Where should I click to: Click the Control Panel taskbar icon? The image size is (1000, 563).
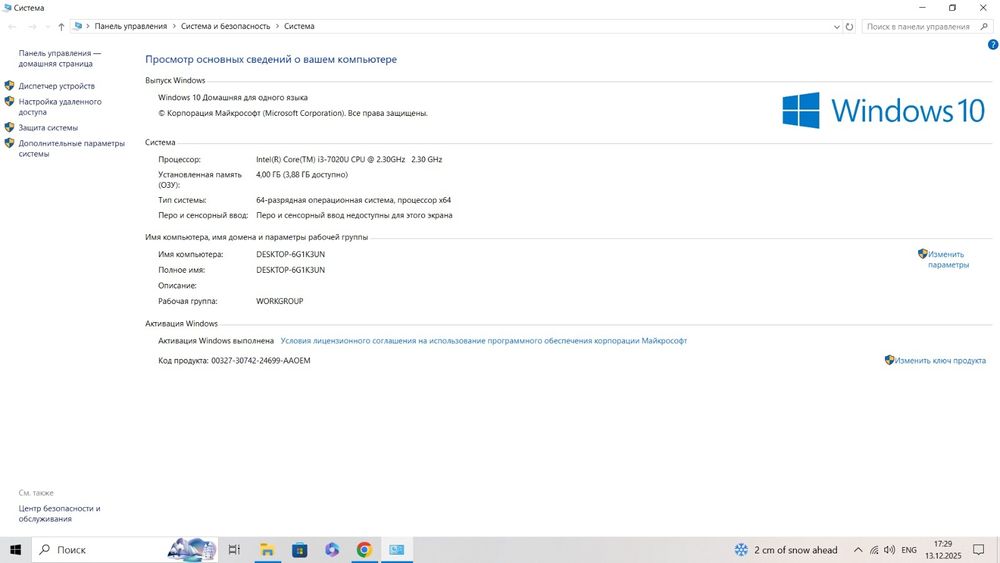coord(397,550)
